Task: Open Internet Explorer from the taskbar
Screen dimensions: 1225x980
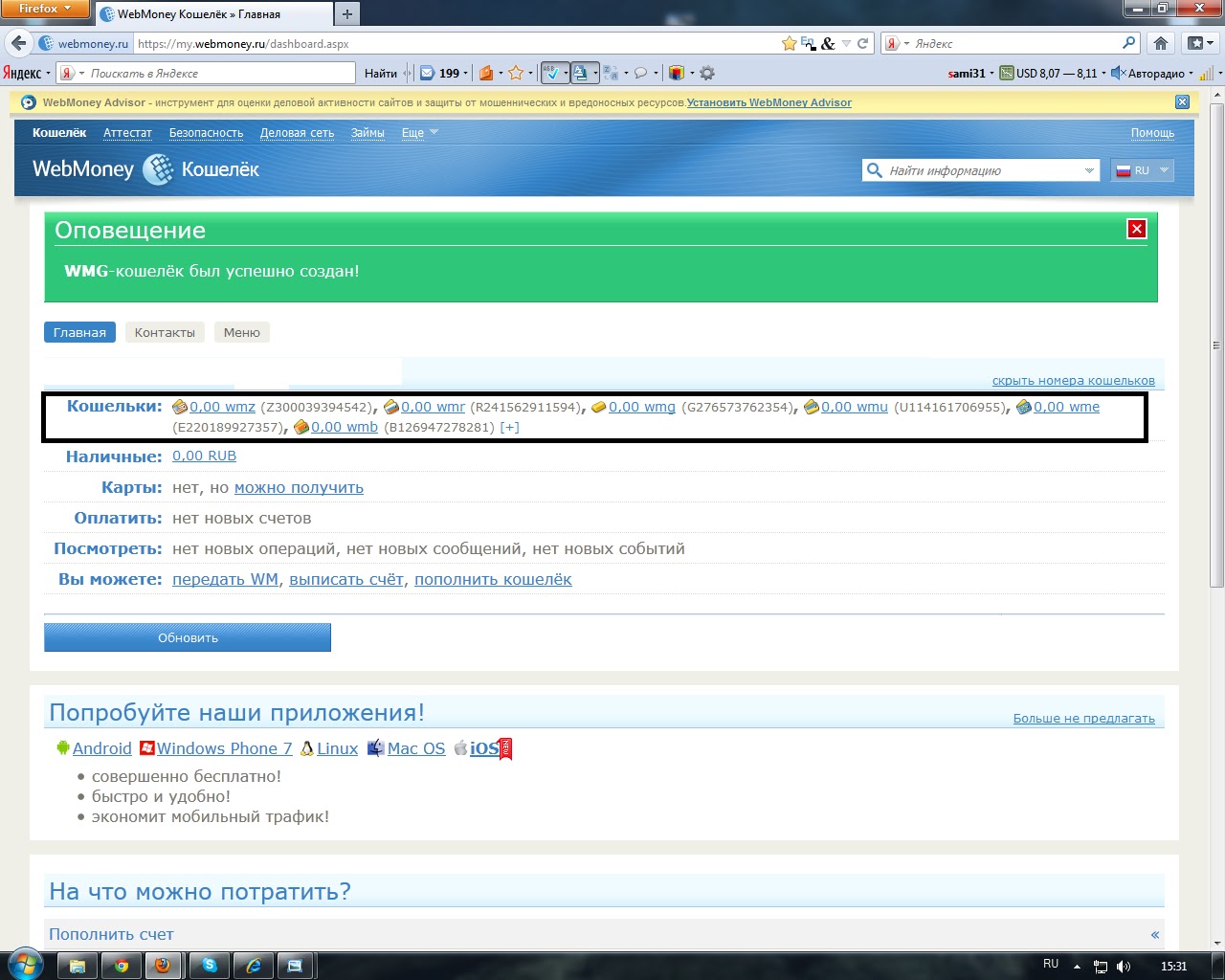Action: click(x=254, y=966)
